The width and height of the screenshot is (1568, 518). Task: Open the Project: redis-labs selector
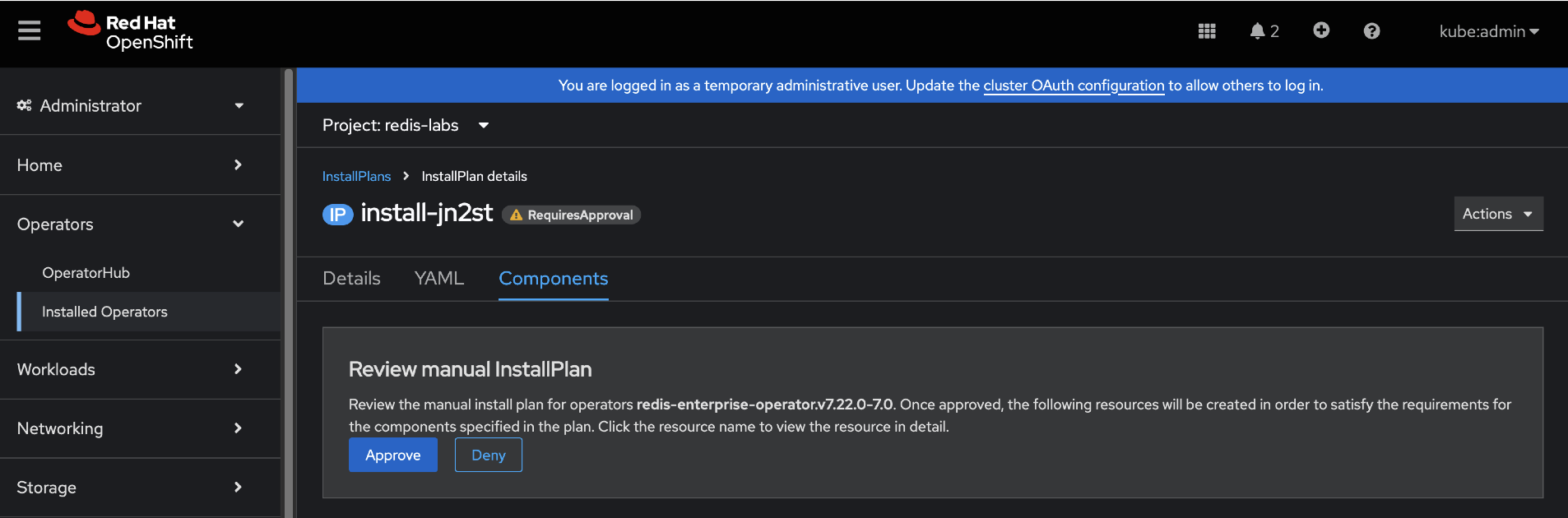pyautogui.click(x=406, y=125)
